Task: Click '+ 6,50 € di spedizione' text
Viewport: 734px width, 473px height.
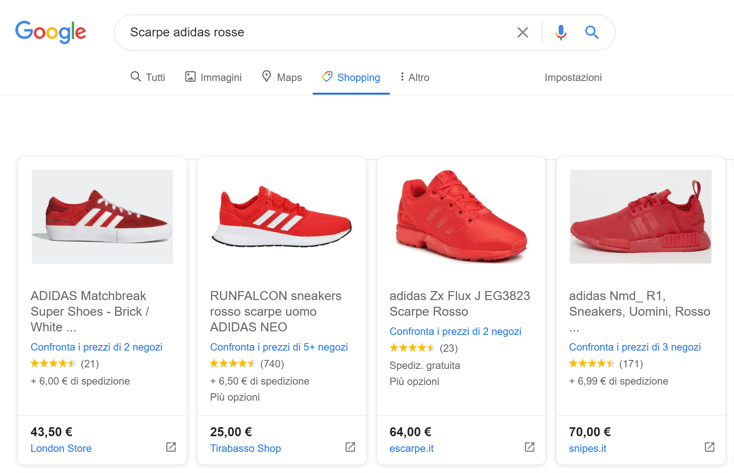Action: pos(259,381)
